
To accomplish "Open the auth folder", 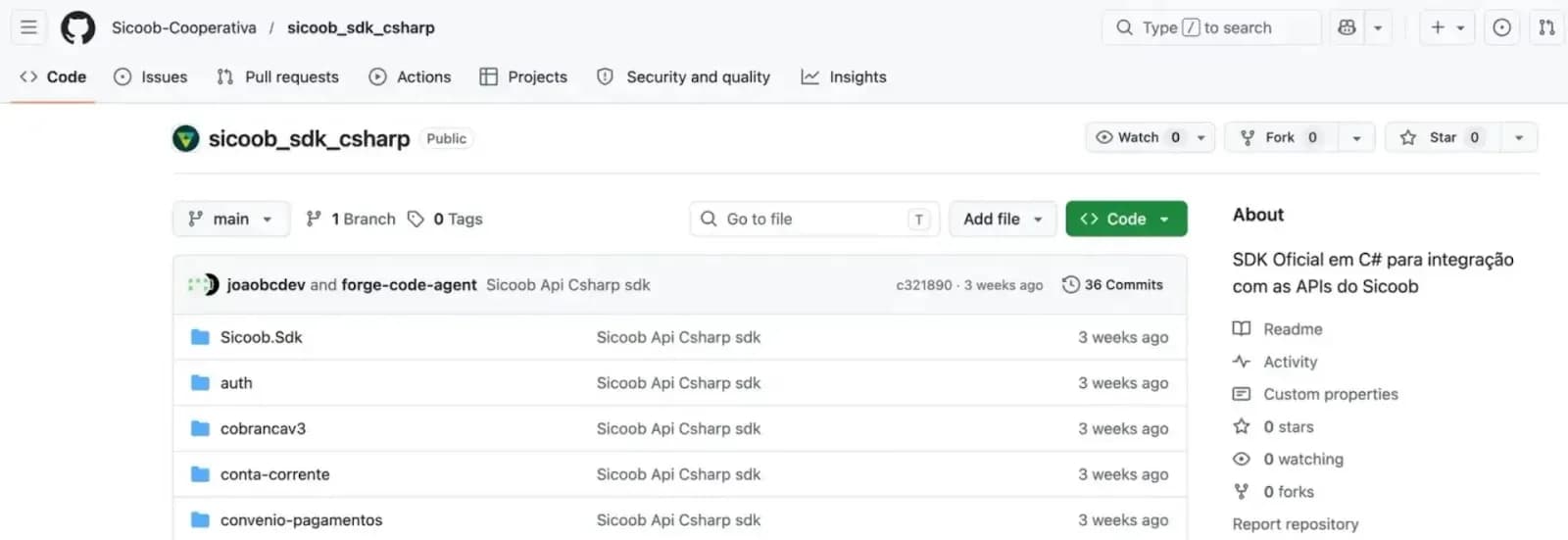I will (x=236, y=383).
